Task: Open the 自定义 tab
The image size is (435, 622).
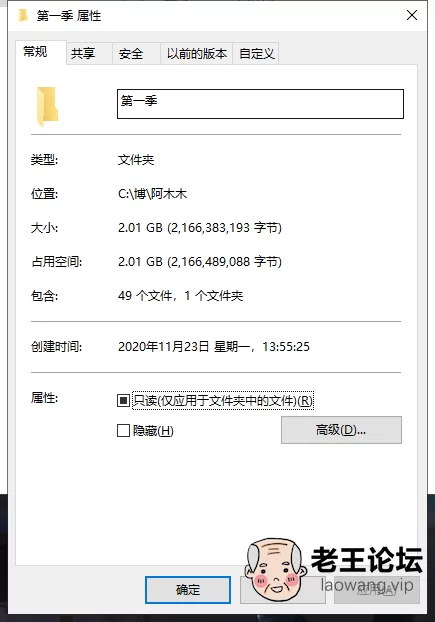Action: (256, 53)
